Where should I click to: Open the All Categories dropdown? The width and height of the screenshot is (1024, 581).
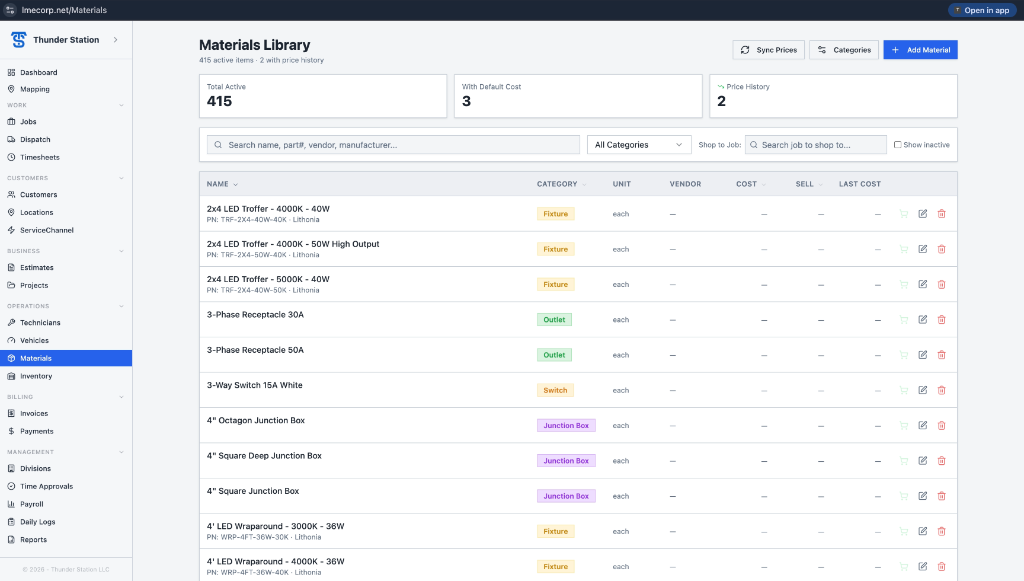(639, 145)
